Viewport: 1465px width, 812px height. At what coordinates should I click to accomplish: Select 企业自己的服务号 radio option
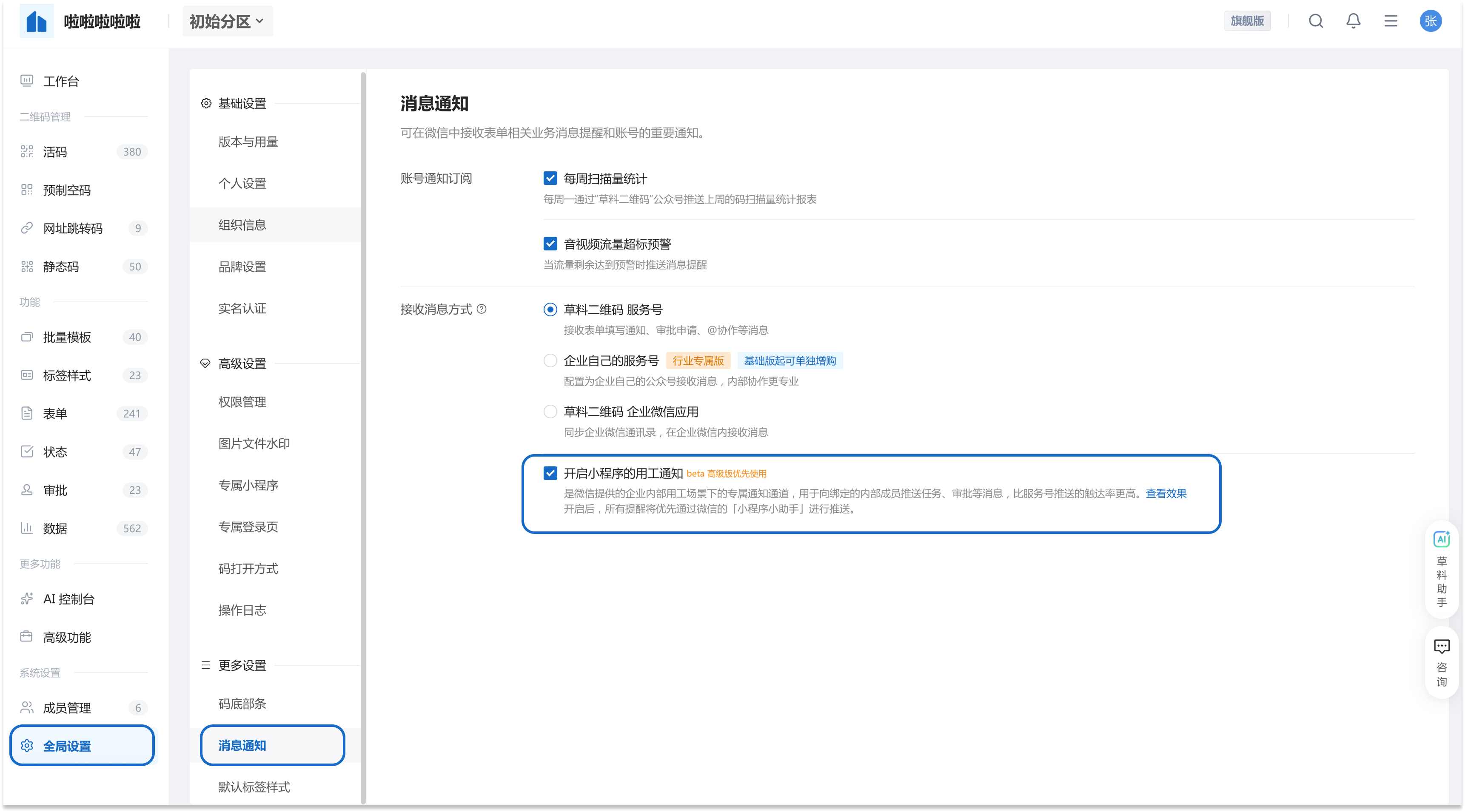[550, 361]
